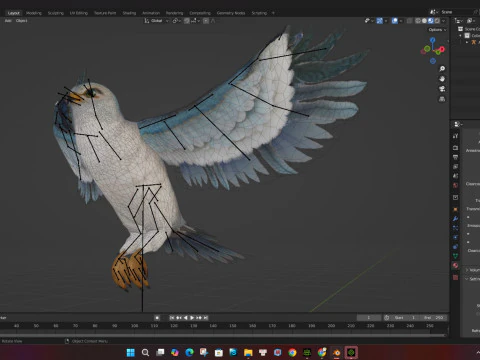Open the viewport Options dropdown
Screen dimensions: 480x360
[x=437, y=30]
